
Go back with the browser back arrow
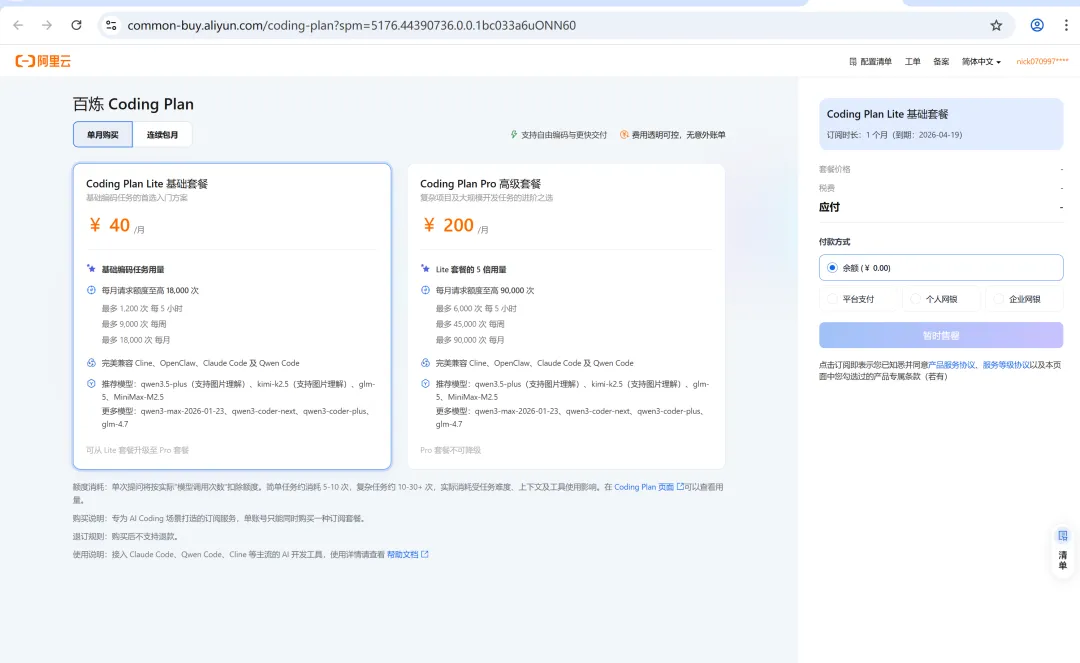18,25
